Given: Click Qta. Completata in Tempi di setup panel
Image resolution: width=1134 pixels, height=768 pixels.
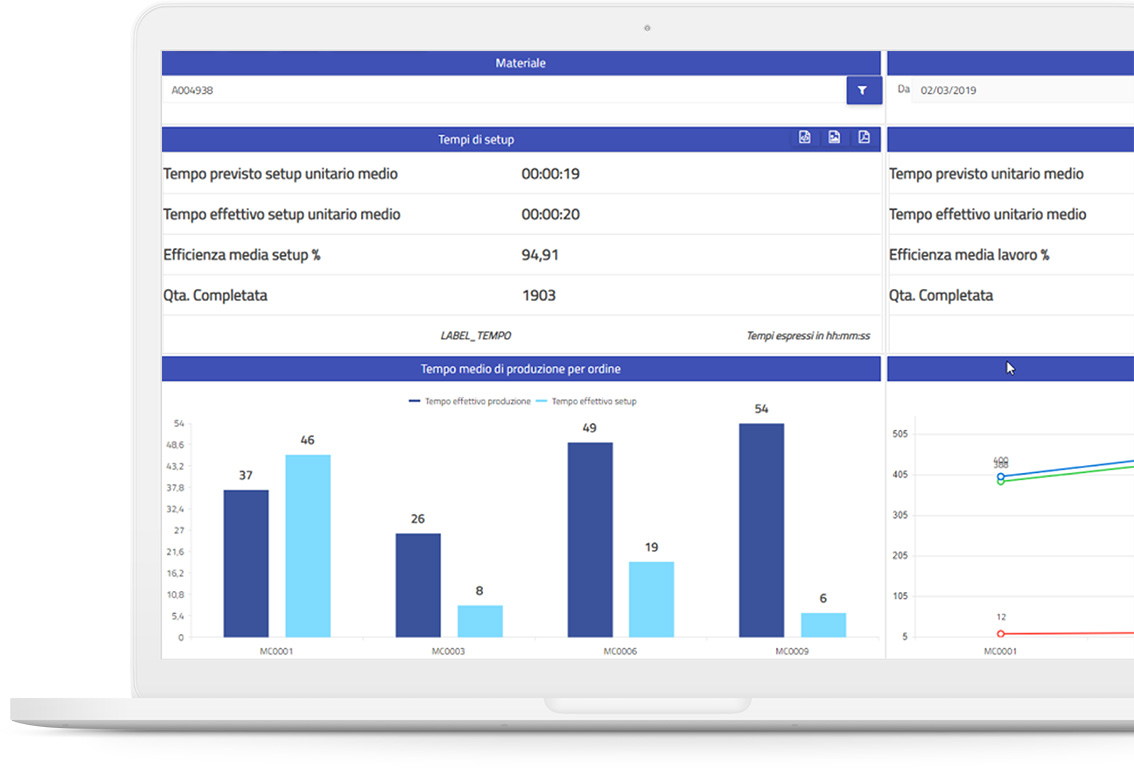Looking at the screenshot, I should point(216,295).
